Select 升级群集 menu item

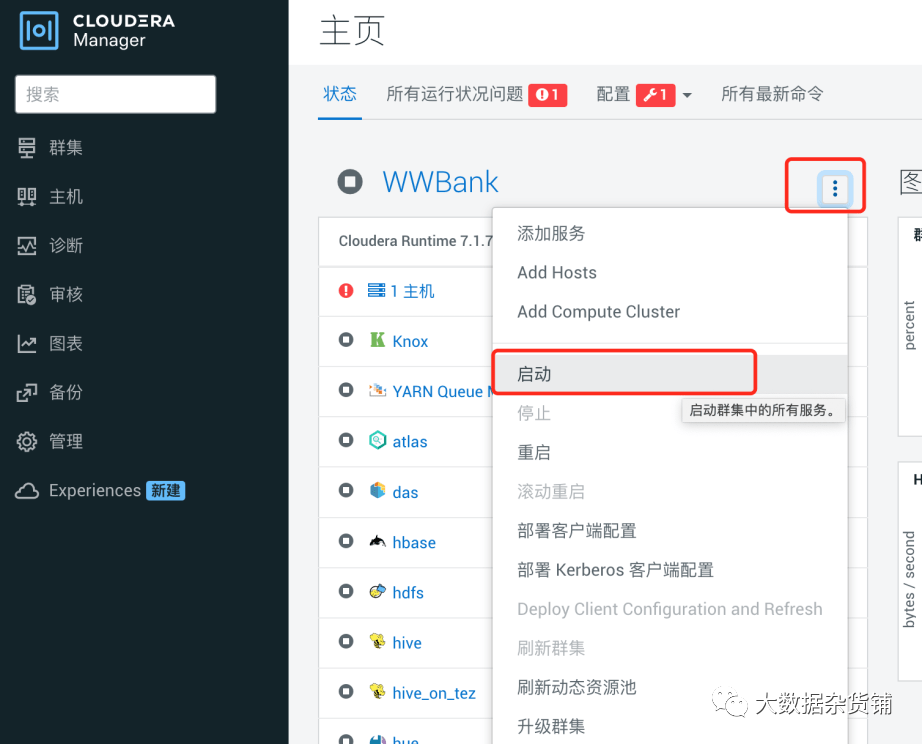click(670, 726)
